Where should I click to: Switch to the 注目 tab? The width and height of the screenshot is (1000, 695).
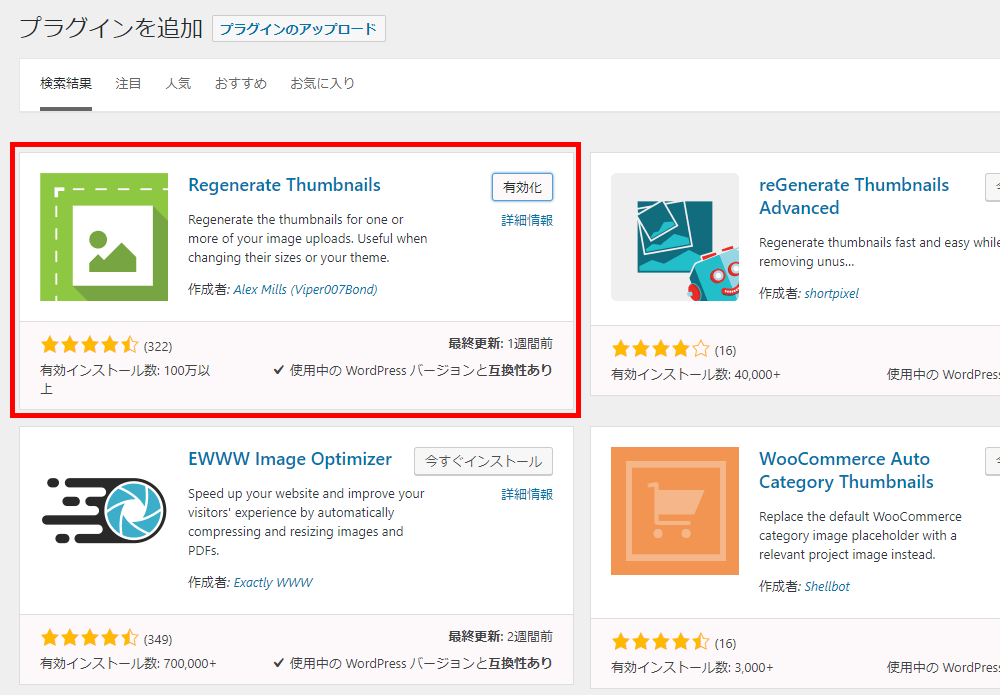pyautogui.click(x=128, y=84)
